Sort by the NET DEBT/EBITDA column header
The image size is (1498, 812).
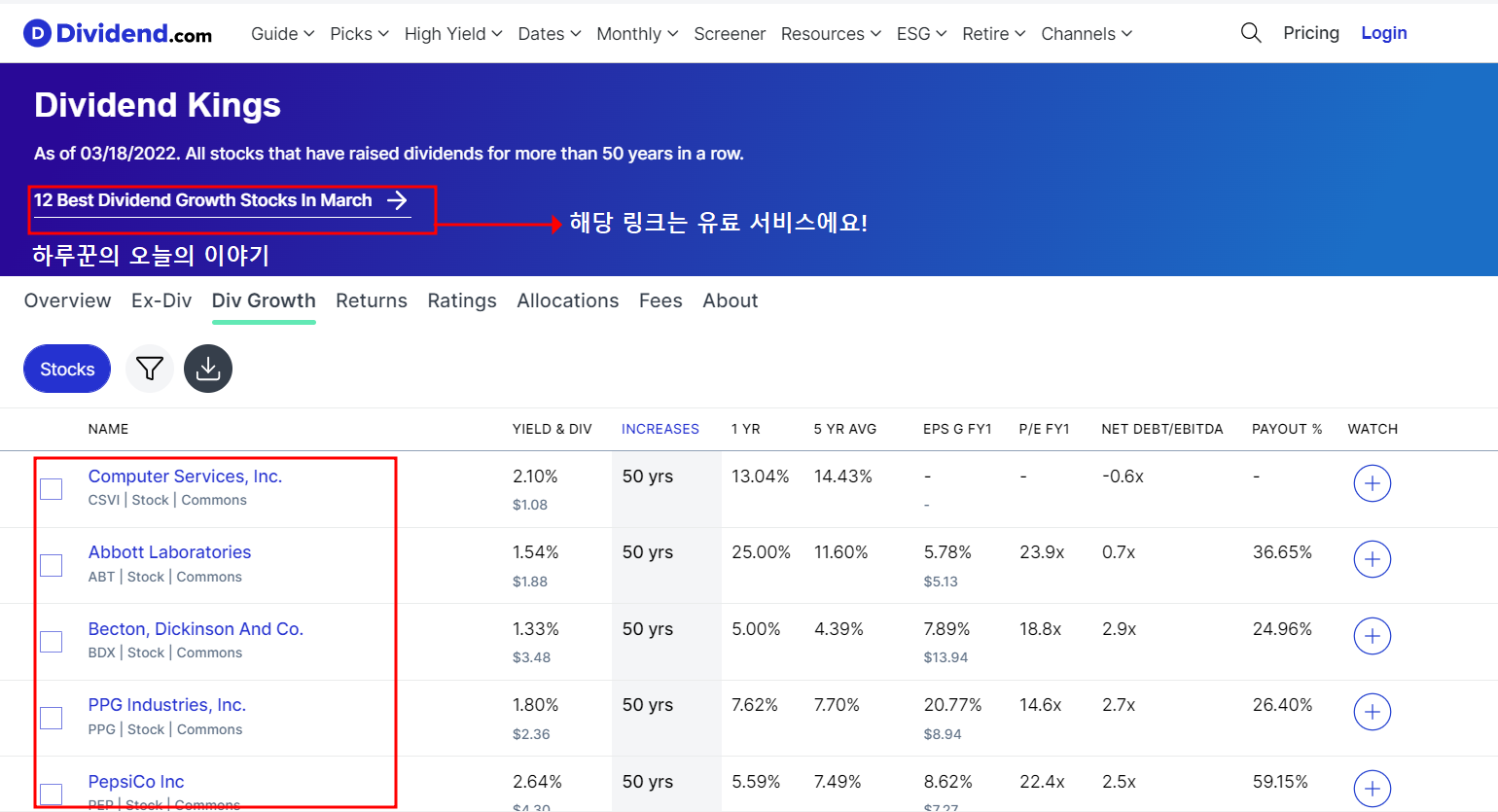(1162, 429)
